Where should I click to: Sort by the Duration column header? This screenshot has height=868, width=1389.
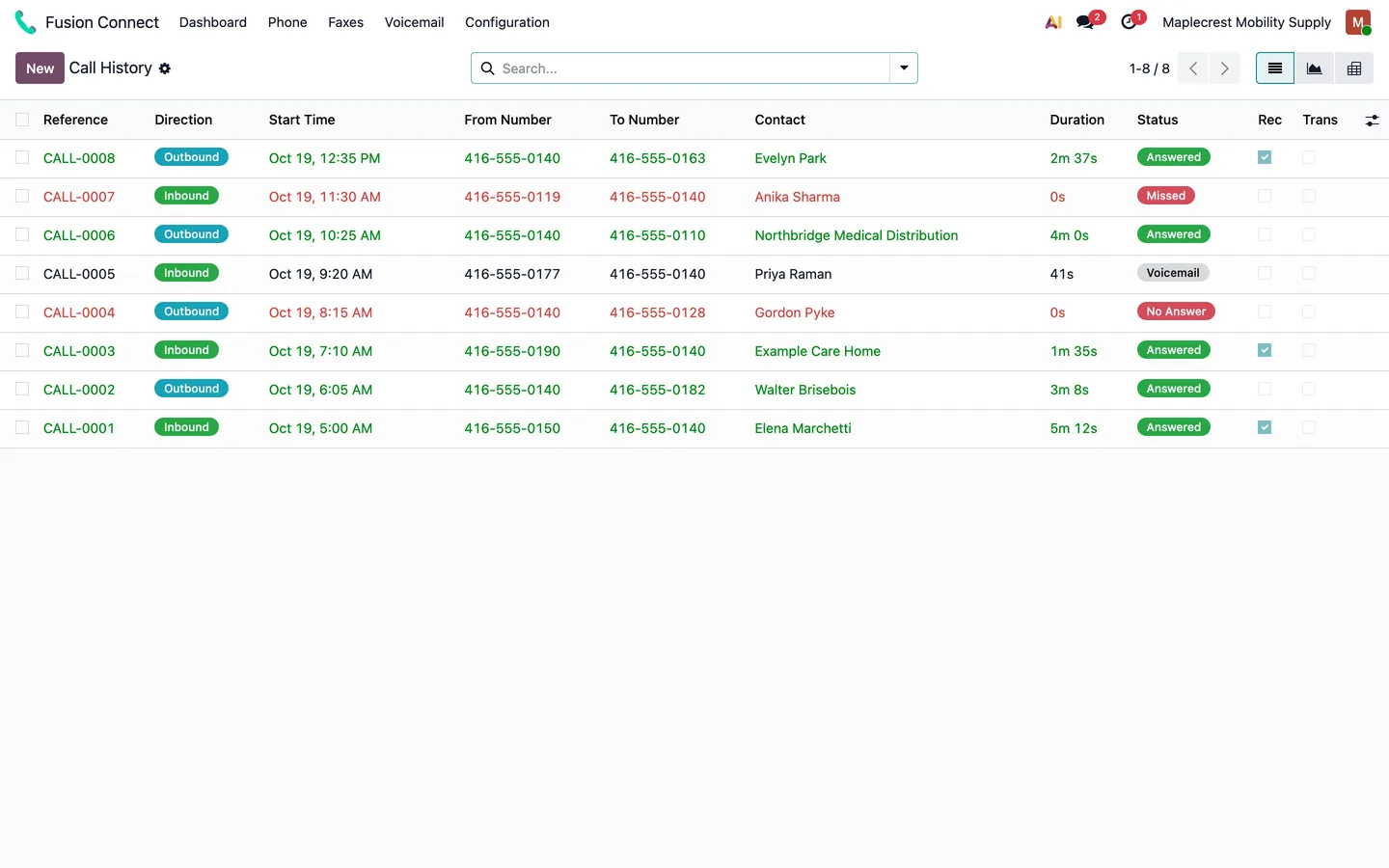click(1076, 120)
